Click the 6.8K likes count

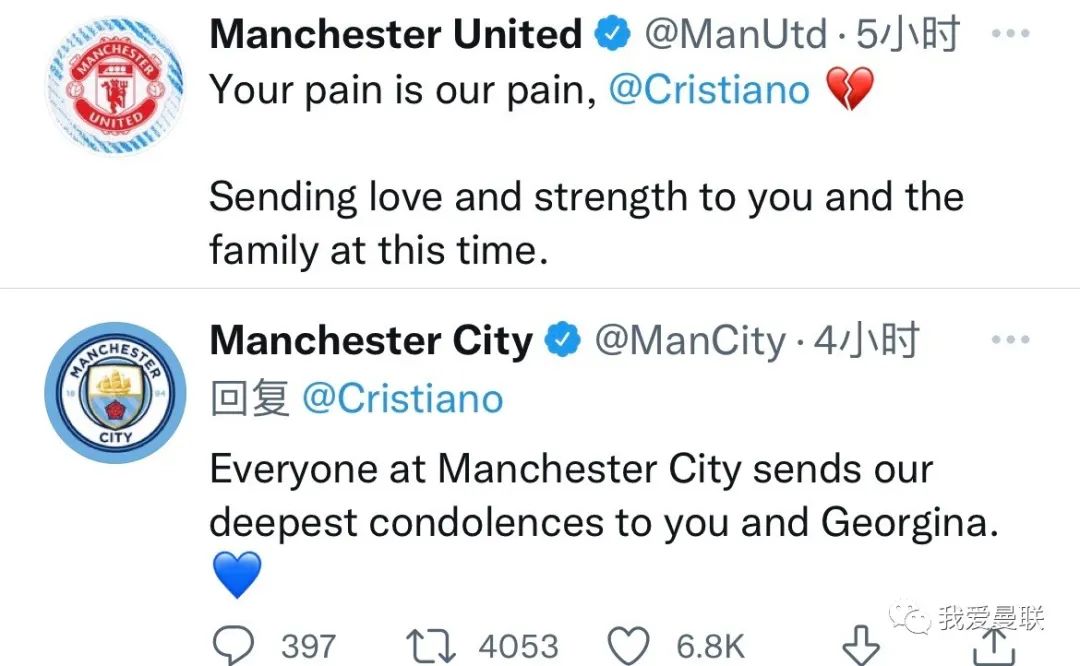[x=710, y=647]
